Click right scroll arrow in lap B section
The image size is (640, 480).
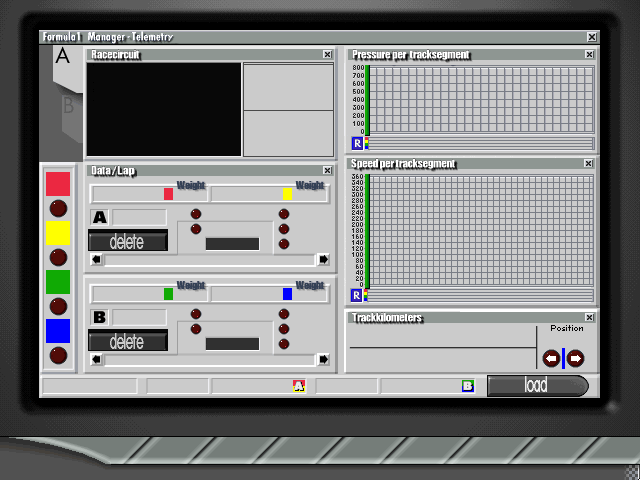pyautogui.click(x=323, y=359)
